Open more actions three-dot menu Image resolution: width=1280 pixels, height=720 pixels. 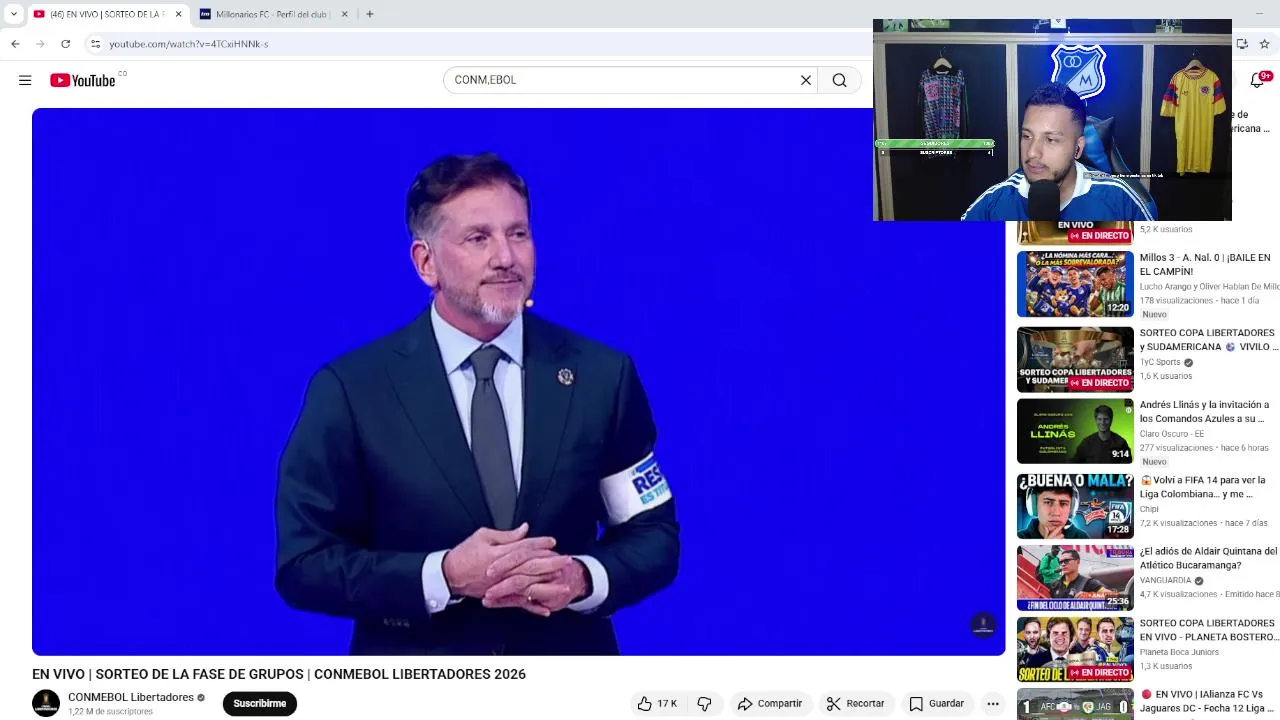[993, 704]
